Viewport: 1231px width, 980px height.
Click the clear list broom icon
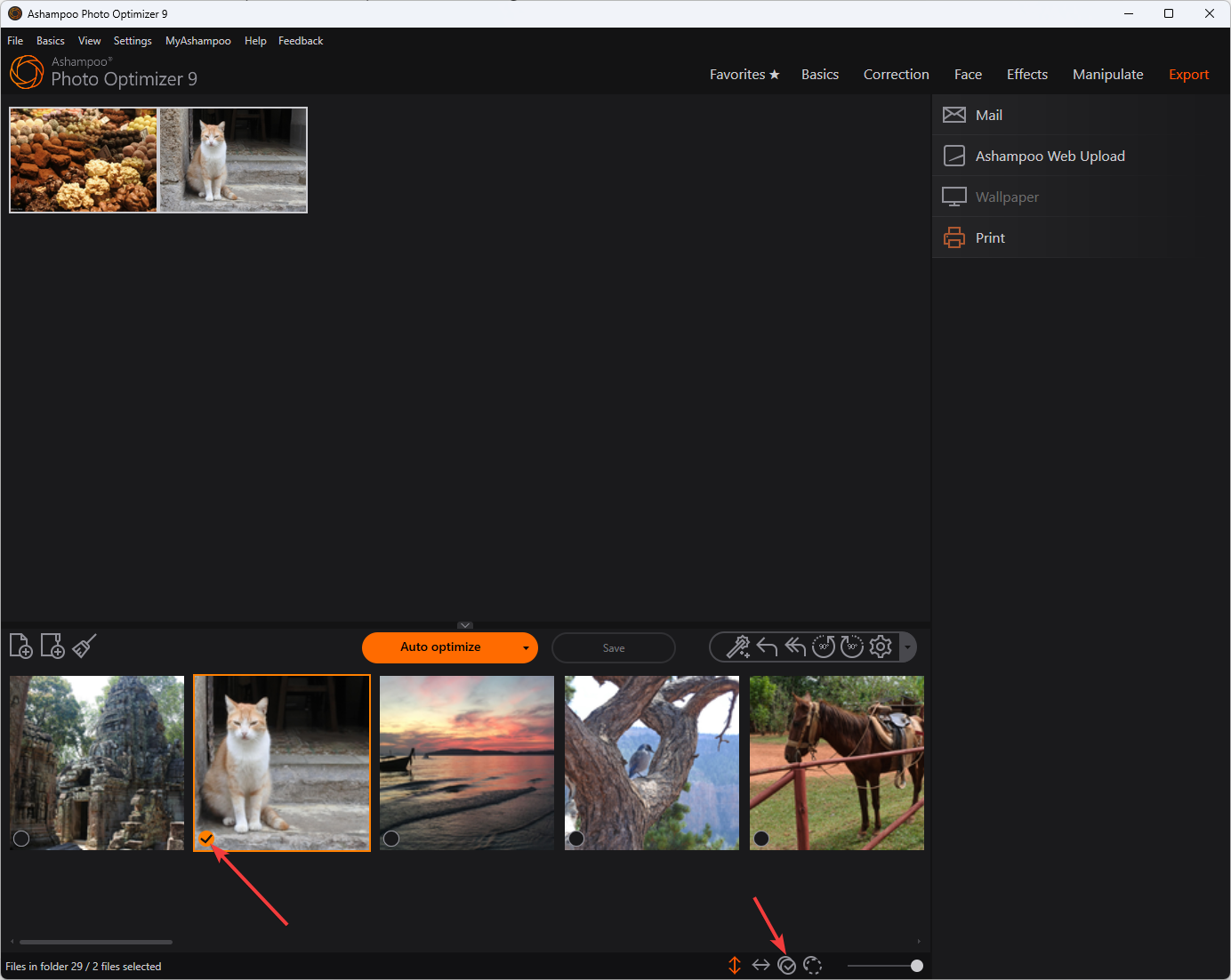click(x=84, y=647)
